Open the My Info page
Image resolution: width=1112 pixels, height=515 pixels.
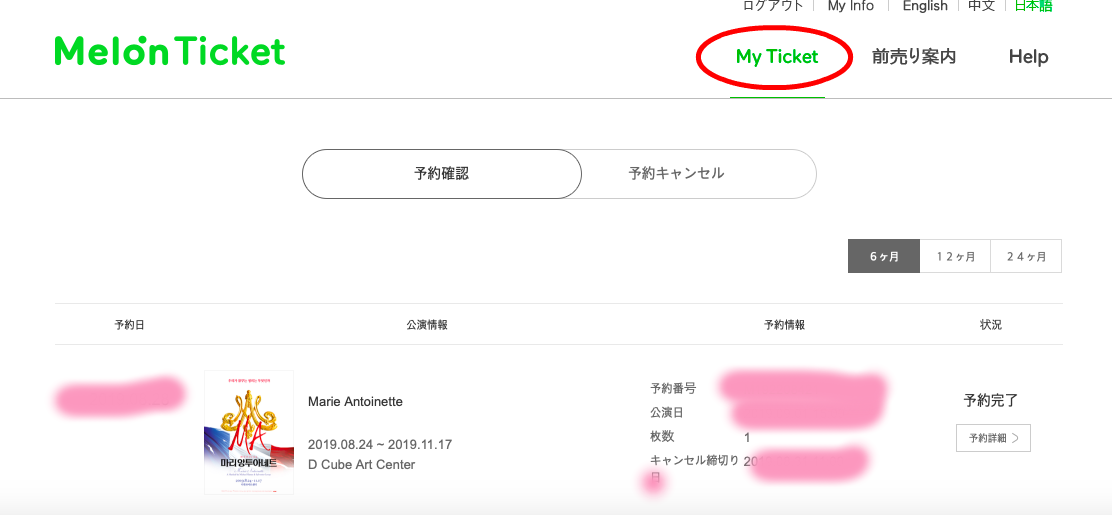click(851, 6)
